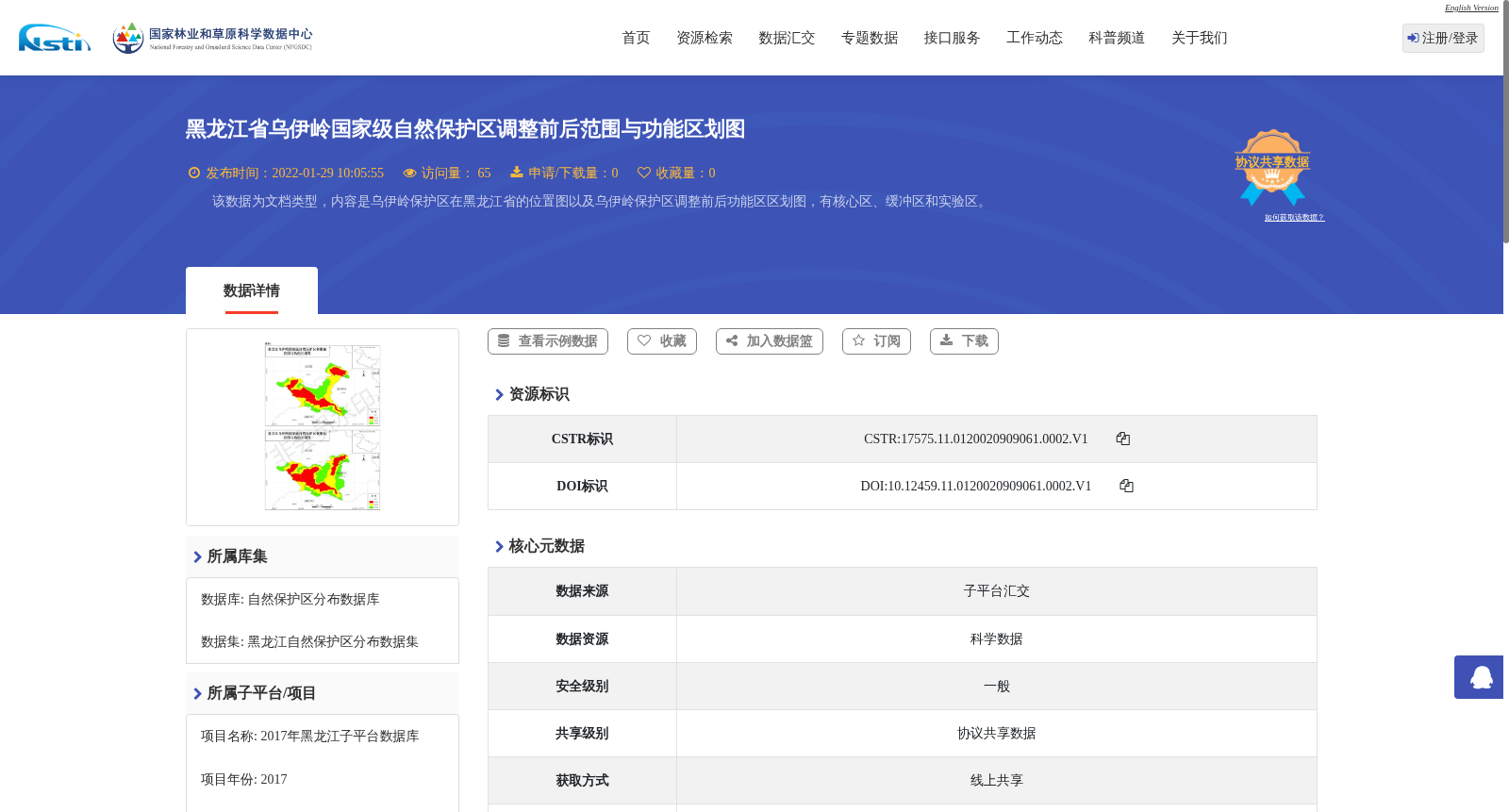
Task: Click chevron beside 所属子平台/项目 heading
Action: pyautogui.click(x=197, y=694)
